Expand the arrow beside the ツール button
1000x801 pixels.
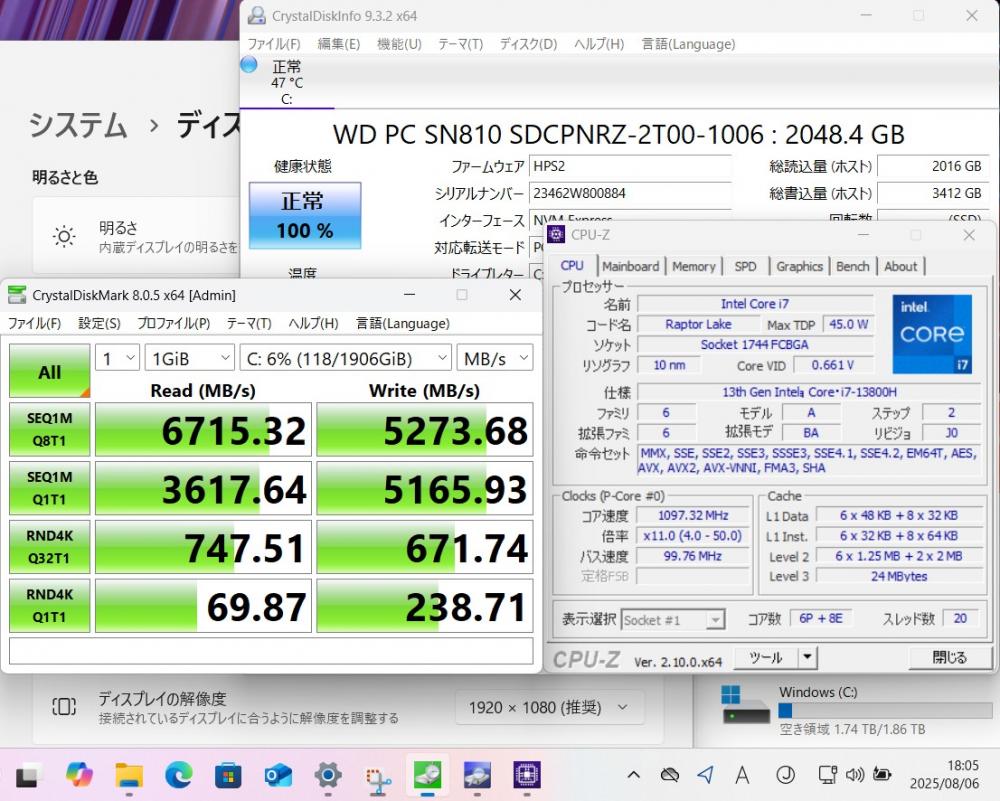(x=807, y=657)
